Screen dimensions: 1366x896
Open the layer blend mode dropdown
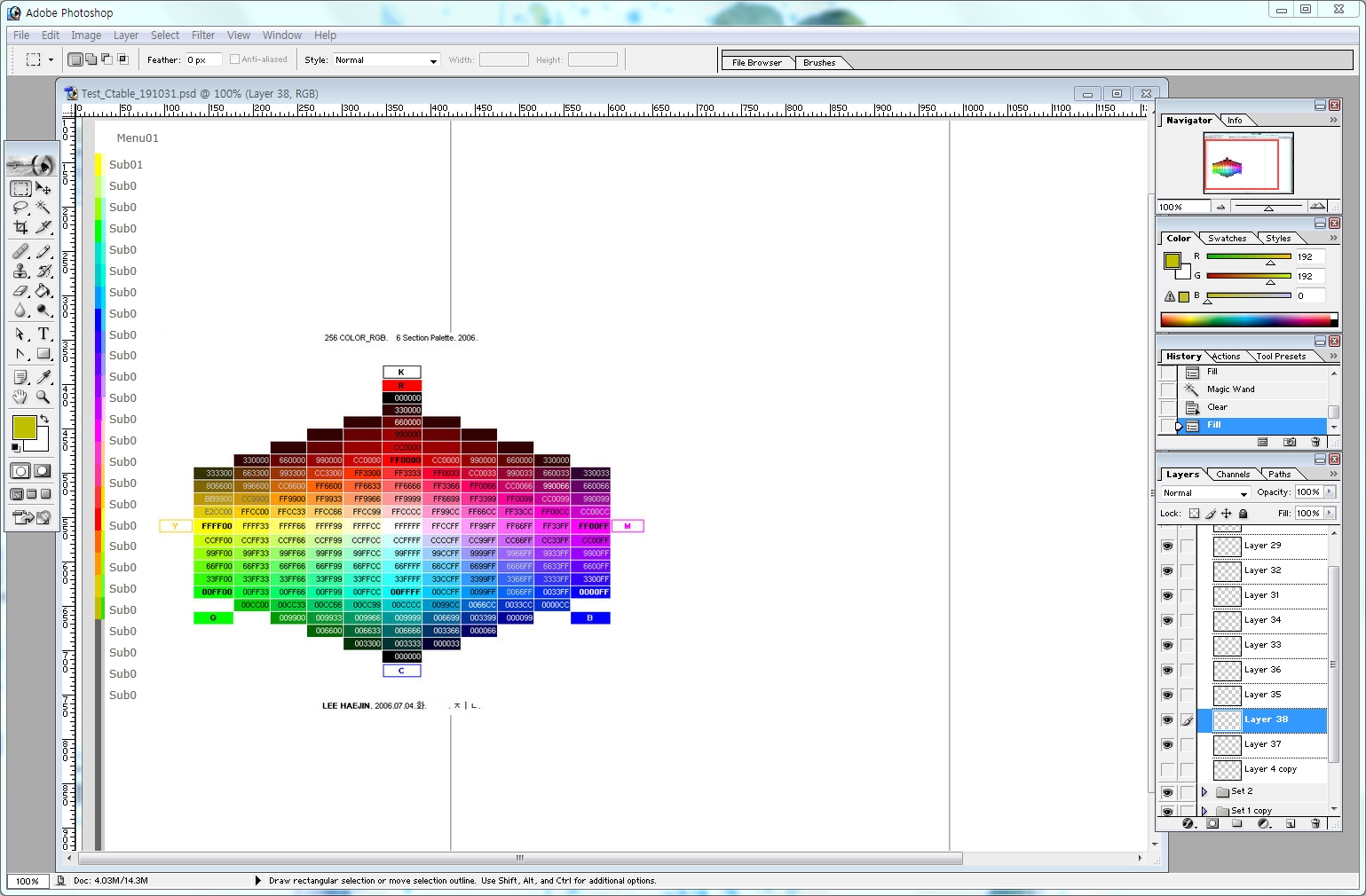pos(1205,493)
